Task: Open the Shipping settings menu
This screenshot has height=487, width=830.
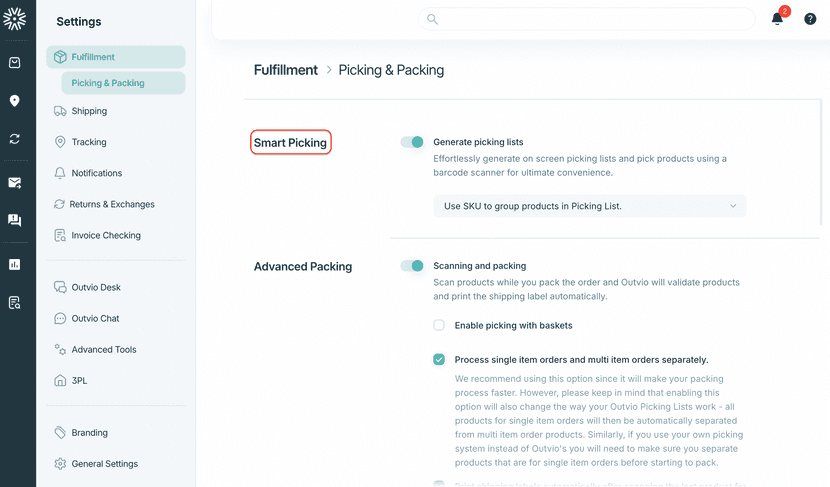Action: [89, 111]
